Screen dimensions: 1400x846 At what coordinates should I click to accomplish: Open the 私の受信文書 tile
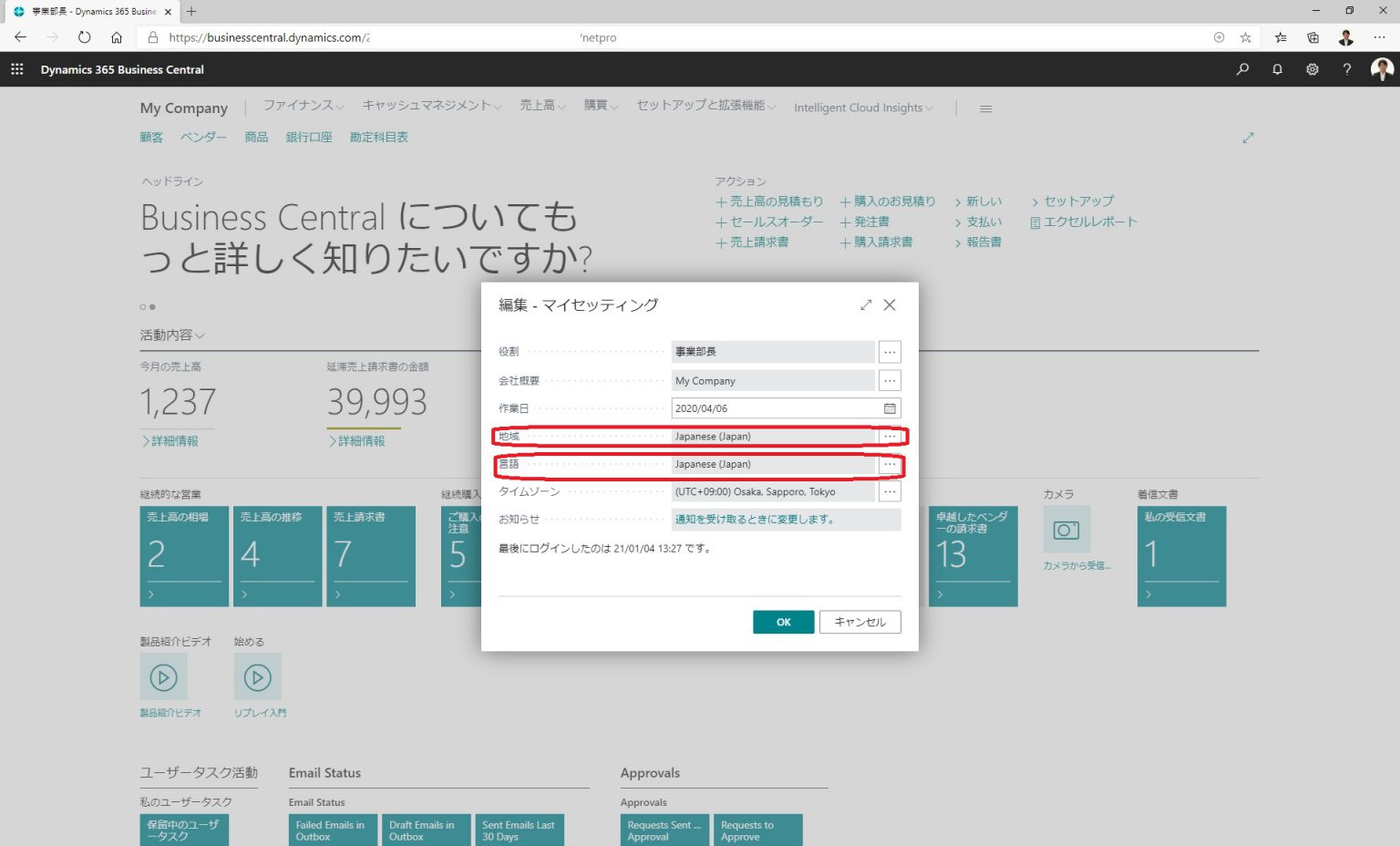pyautogui.click(x=1181, y=556)
